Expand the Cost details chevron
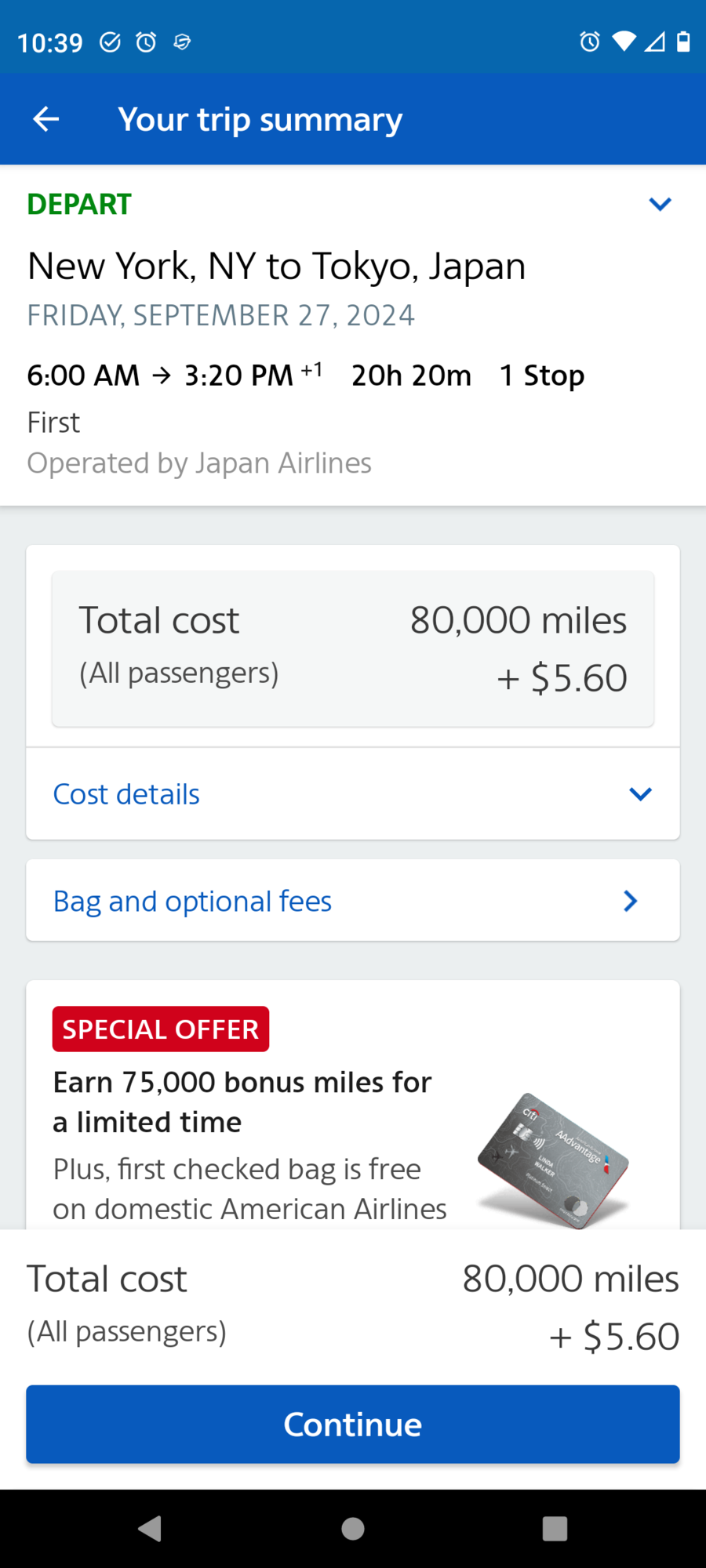The image size is (706, 1568). 640,794
